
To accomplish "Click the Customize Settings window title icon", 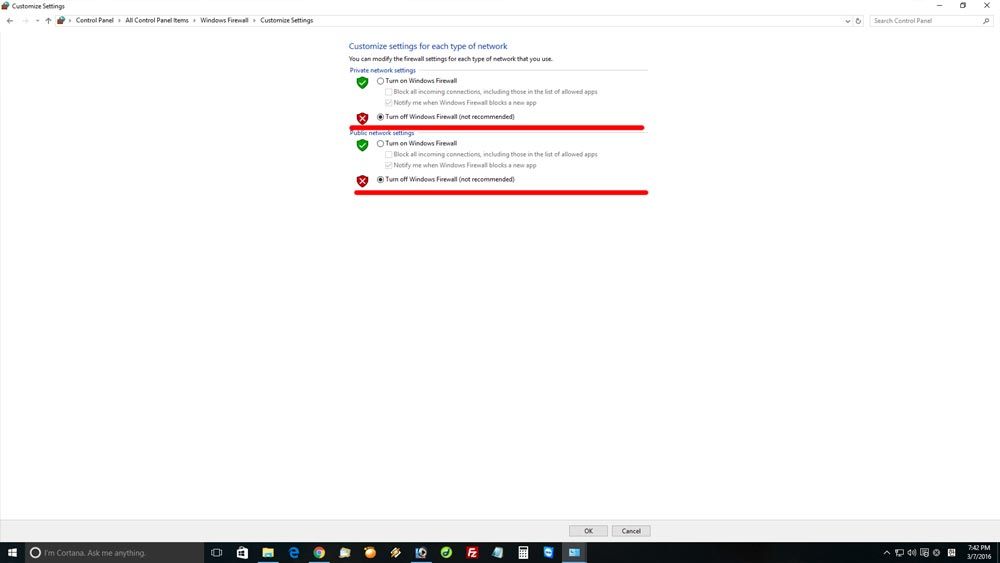I will pos(5,6).
